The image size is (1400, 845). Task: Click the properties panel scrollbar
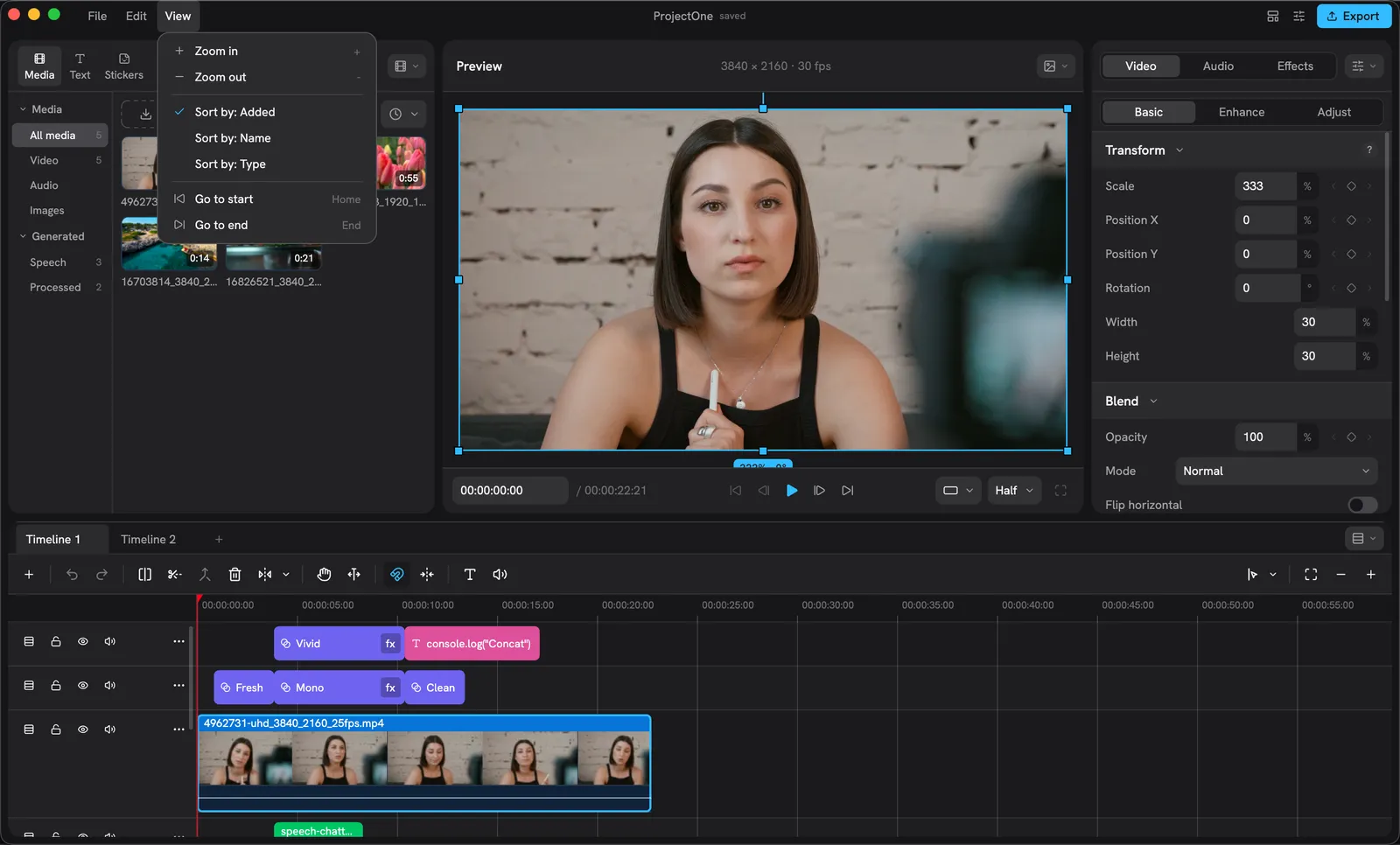coord(1388,219)
